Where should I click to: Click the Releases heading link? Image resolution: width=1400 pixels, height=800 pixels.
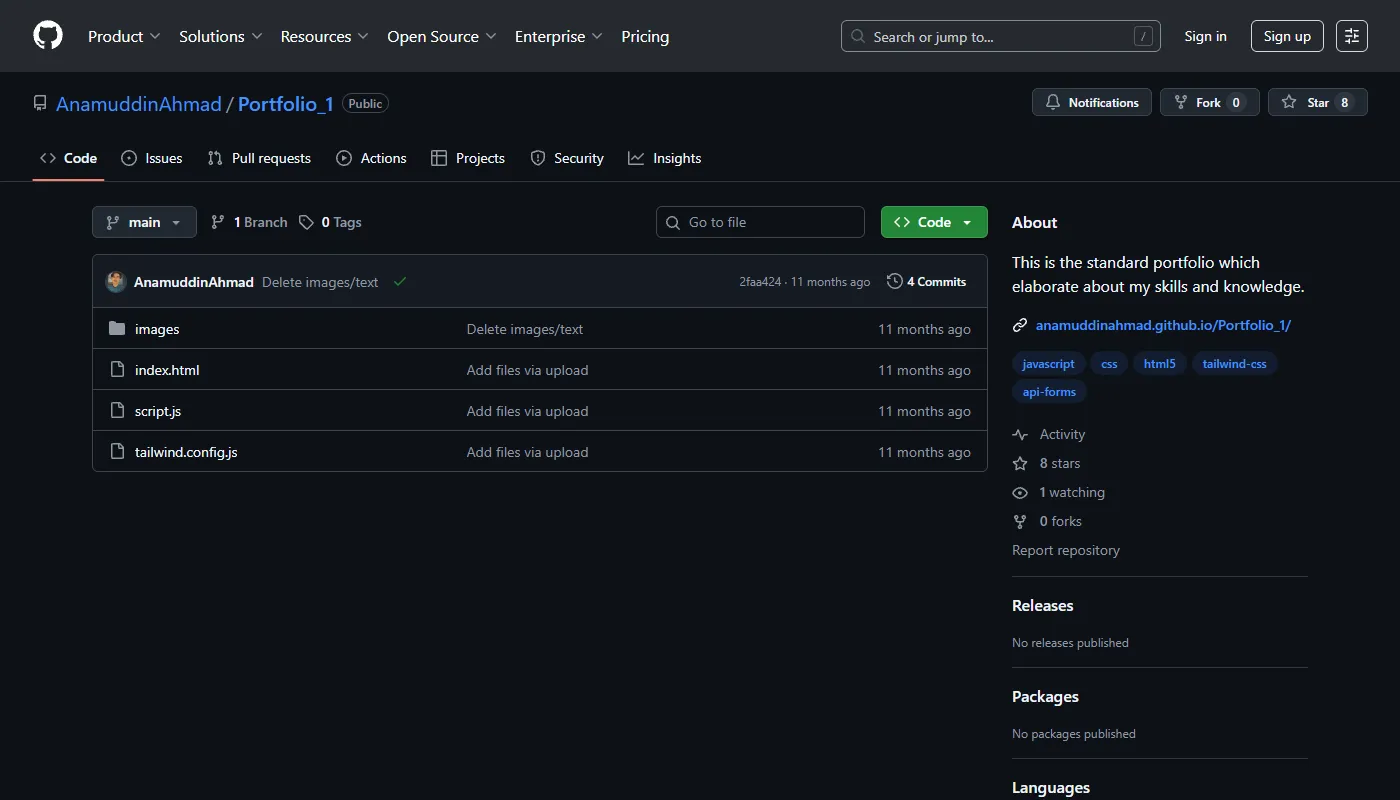click(1042, 605)
